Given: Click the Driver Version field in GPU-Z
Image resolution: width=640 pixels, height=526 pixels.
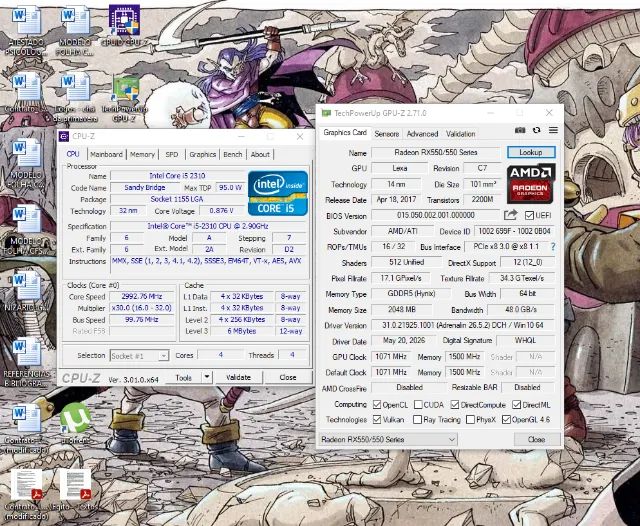Looking at the screenshot, I should click(463, 325).
